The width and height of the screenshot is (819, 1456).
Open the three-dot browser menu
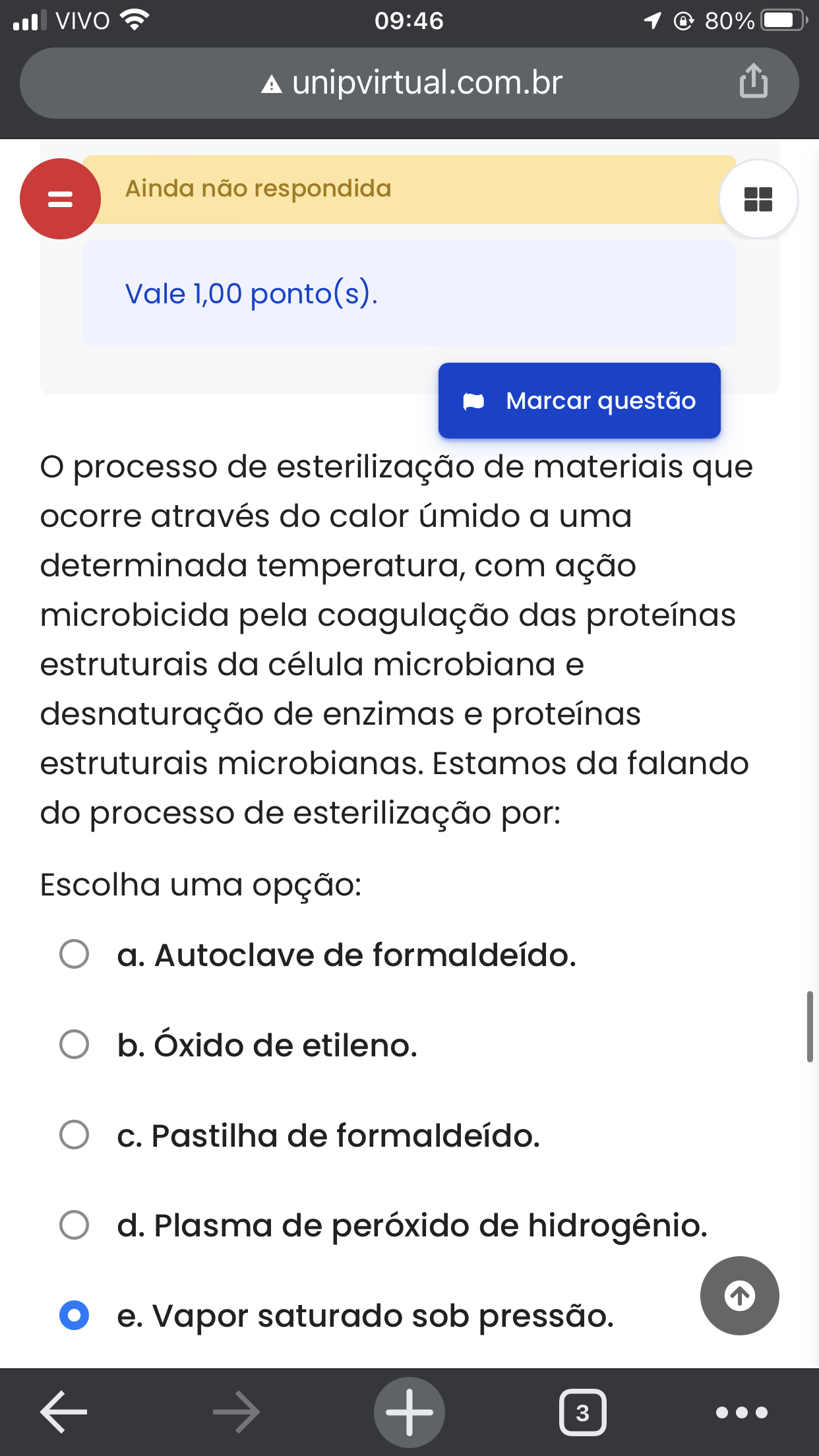(x=742, y=1412)
